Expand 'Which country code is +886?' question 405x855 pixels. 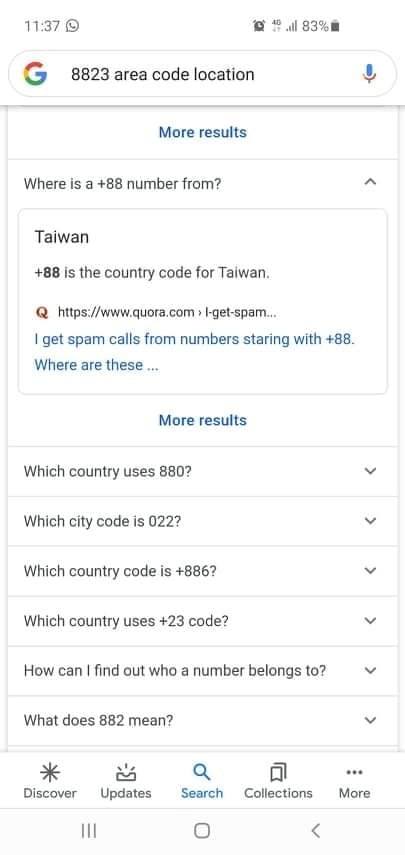pos(202,571)
